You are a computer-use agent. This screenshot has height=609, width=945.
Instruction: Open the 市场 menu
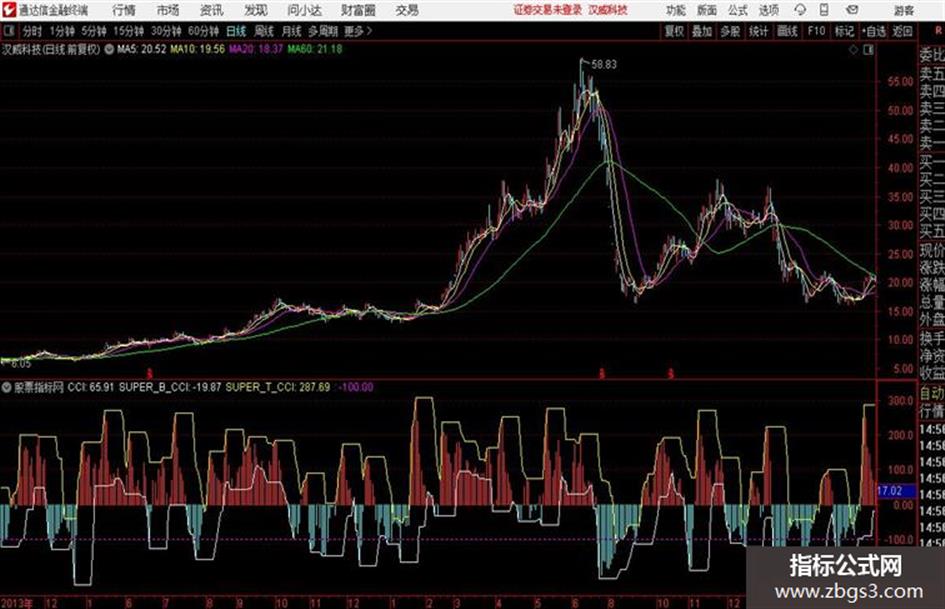click(168, 10)
